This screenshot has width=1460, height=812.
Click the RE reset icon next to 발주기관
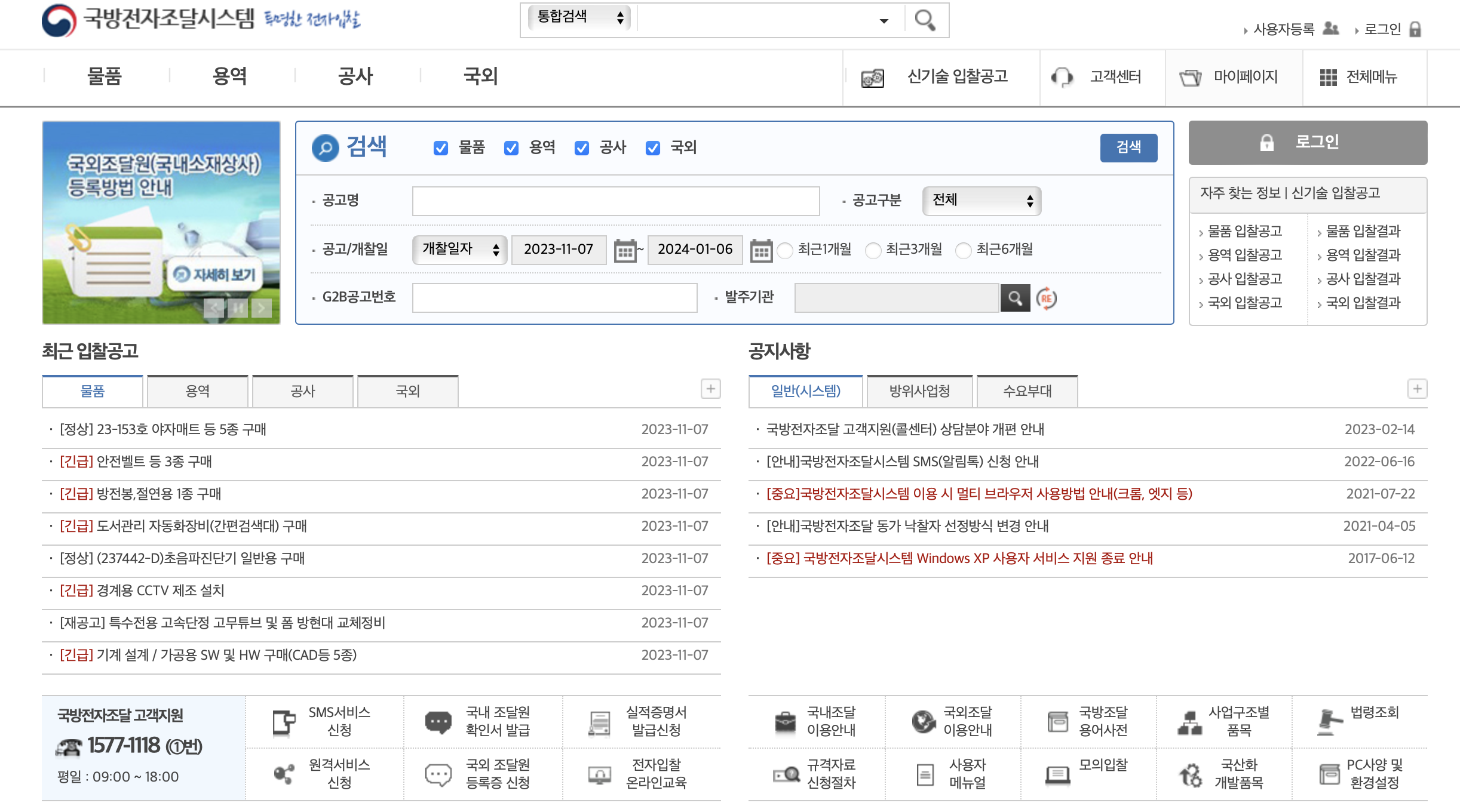(x=1047, y=299)
